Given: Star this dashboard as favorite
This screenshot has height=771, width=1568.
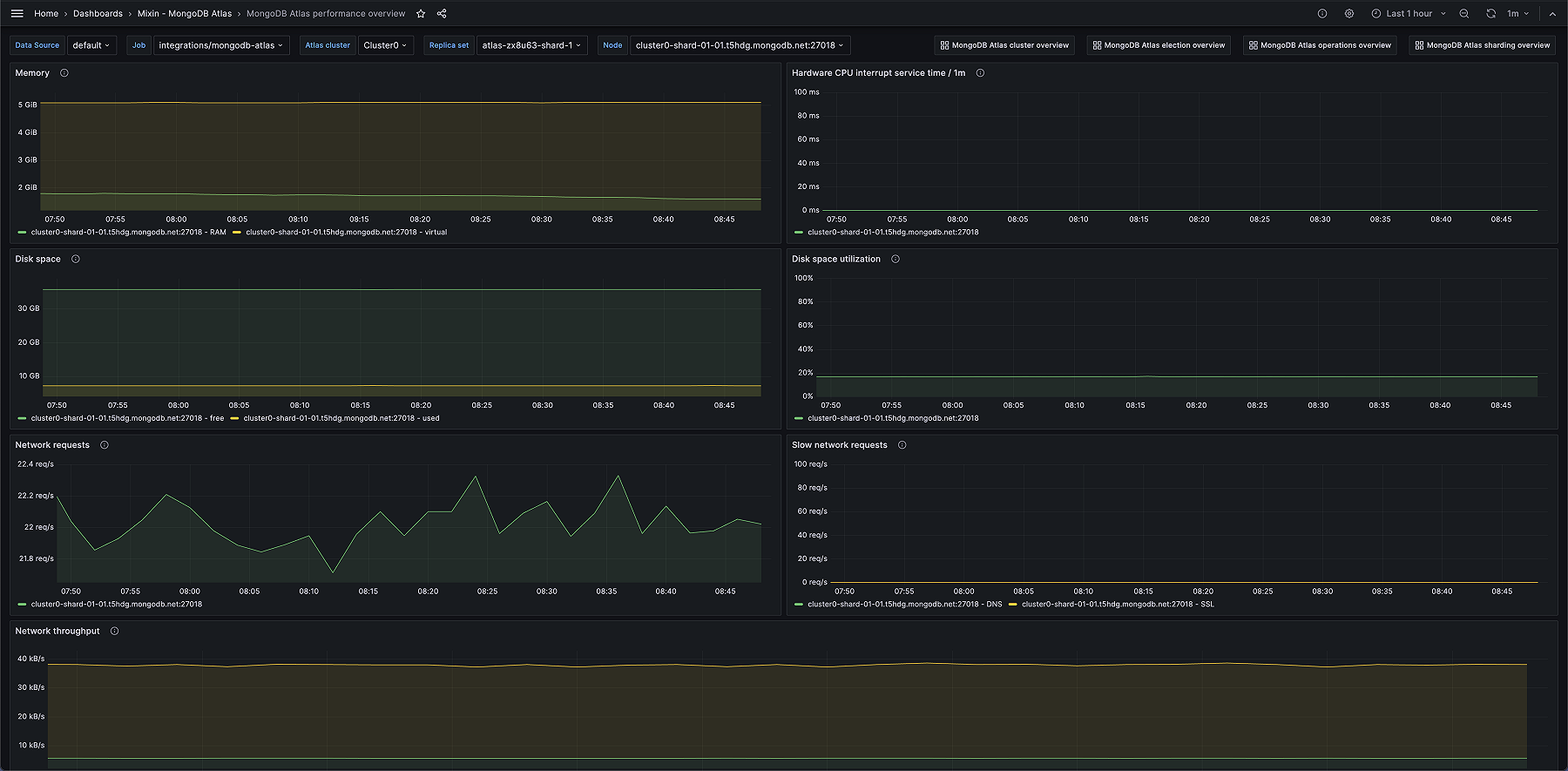Looking at the screenshot, I should tap(421, 14).
